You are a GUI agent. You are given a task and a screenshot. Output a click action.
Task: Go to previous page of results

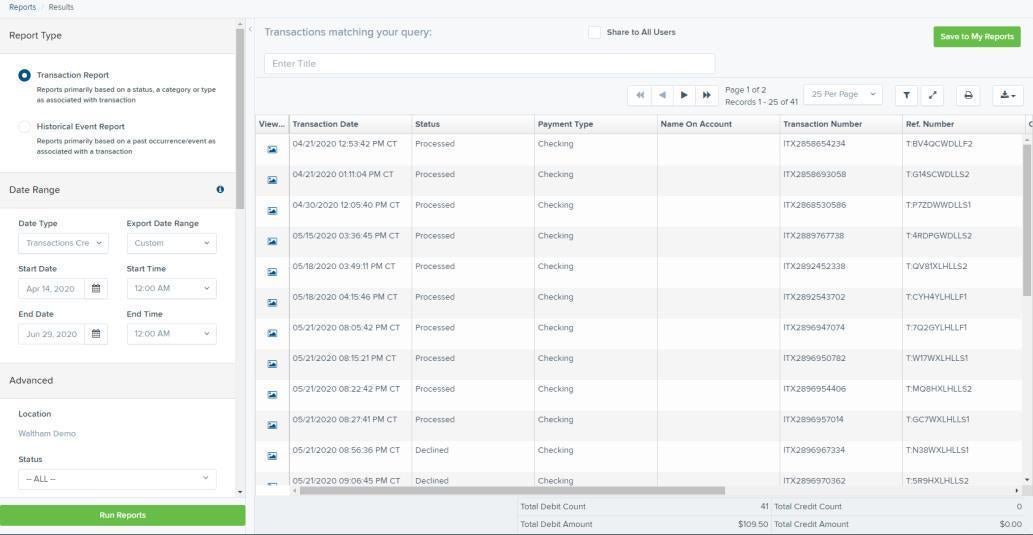pyautogui.click(x=662, y=95)
